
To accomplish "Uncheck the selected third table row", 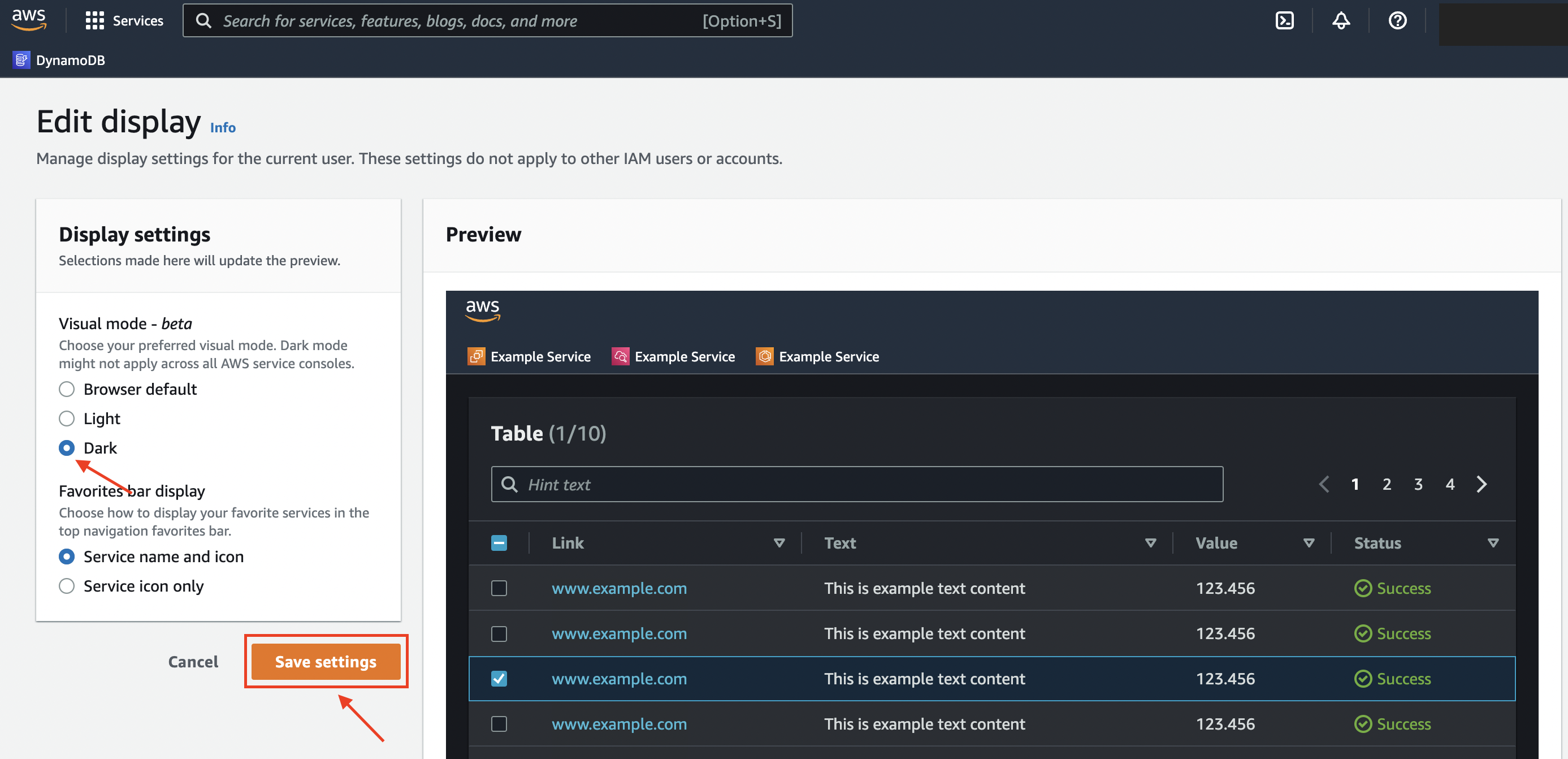I will (x=499, y=679).
